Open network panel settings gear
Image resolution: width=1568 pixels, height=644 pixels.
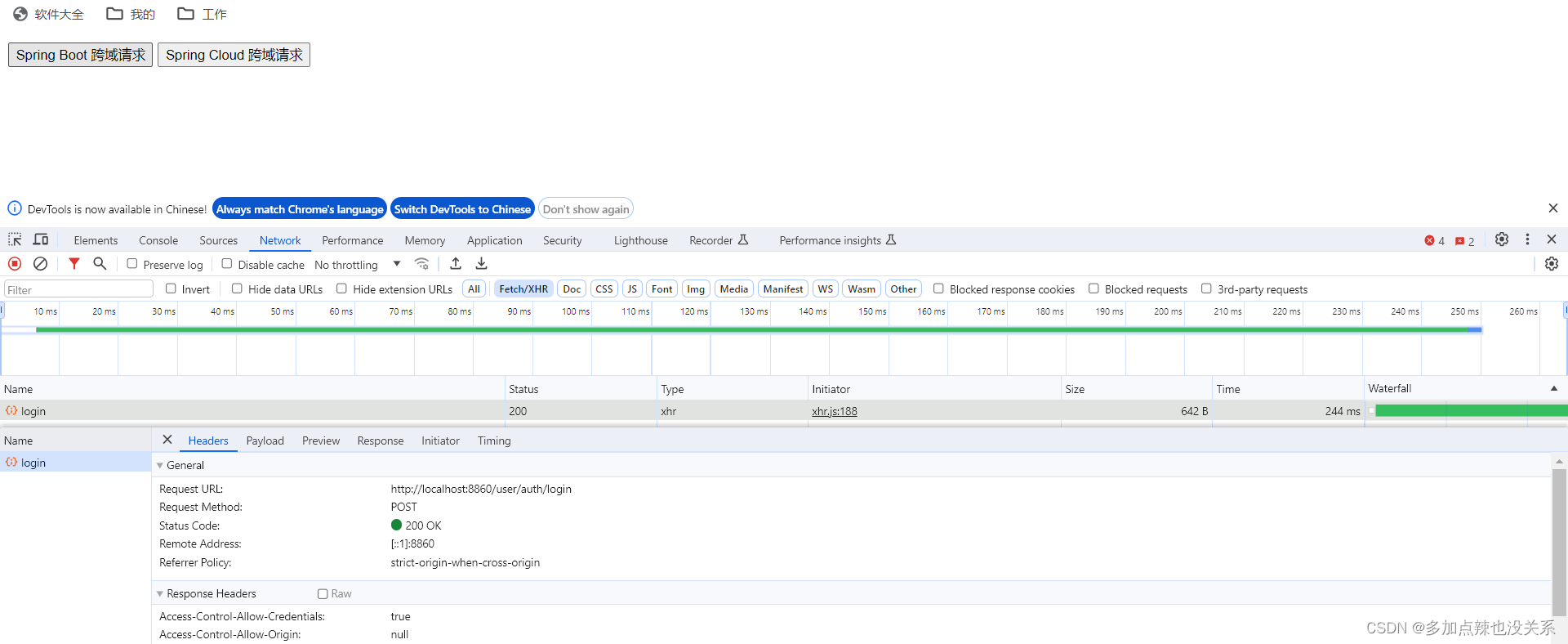click(x=1552, y=263)
